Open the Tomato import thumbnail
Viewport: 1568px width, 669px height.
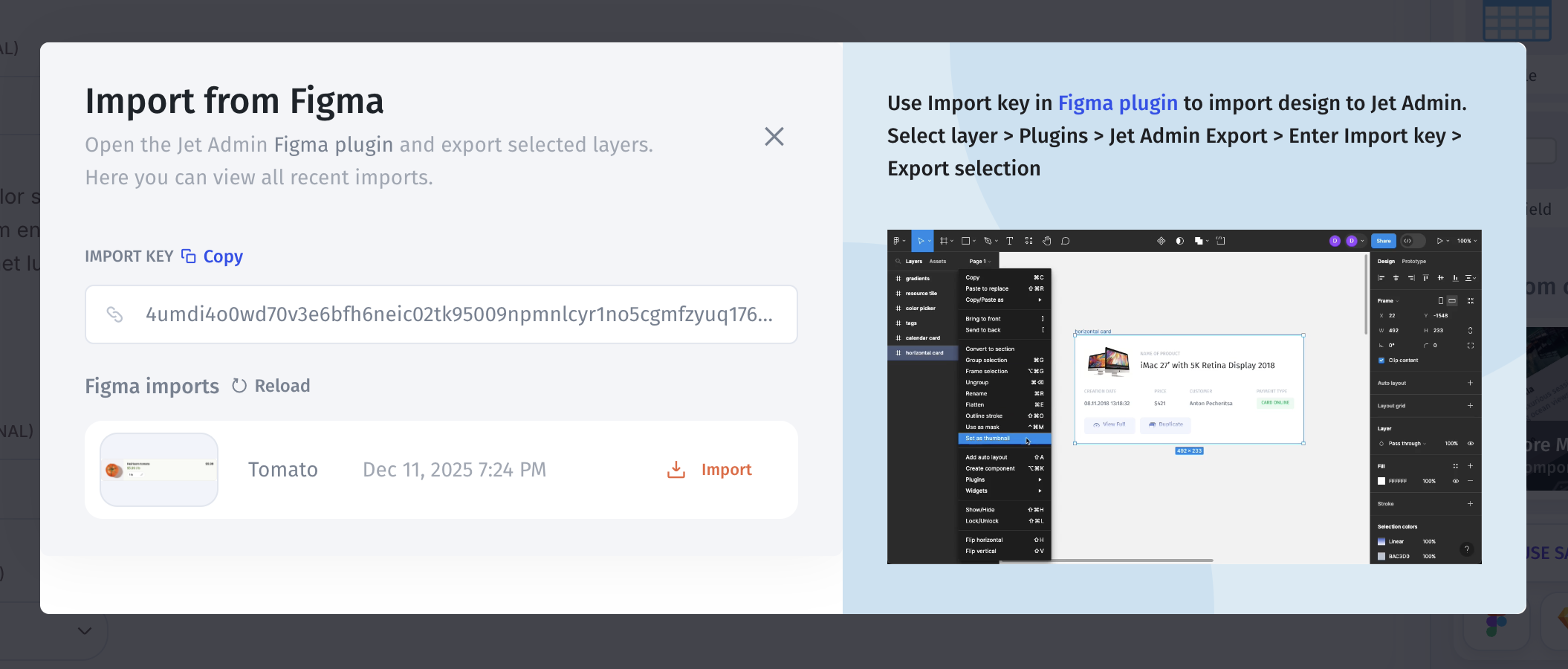click(159, 470)
